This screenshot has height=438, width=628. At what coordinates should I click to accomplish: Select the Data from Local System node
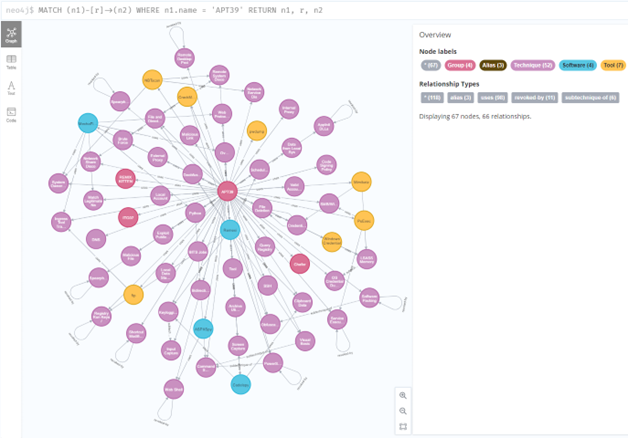292,148
